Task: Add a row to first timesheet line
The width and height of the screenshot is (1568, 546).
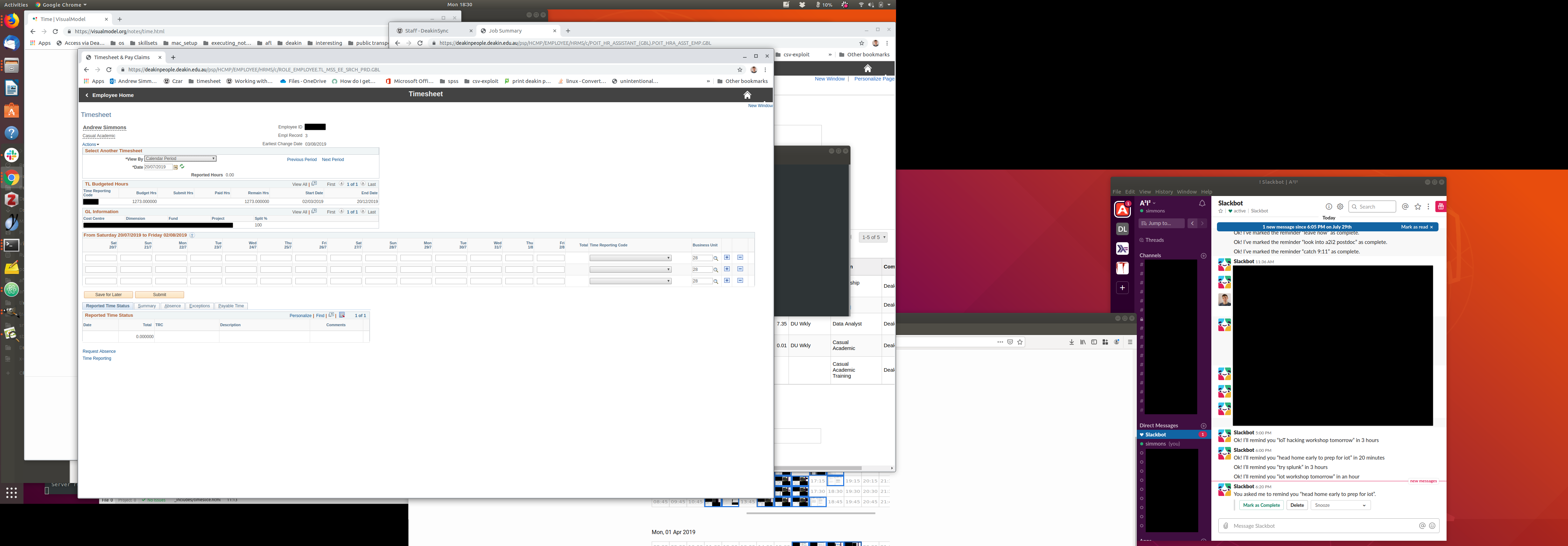Action: [x=727, y=258]
